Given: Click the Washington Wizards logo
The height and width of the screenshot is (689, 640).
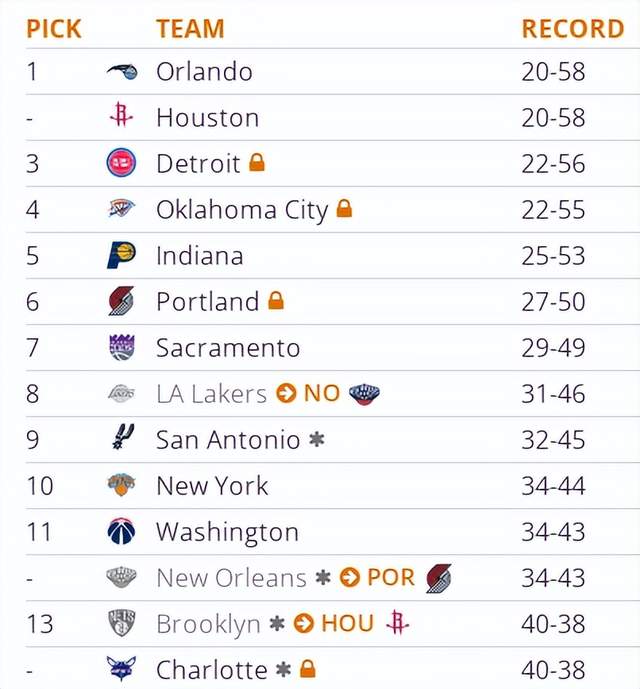Looking at the screenshot, I should click(121, 531).
